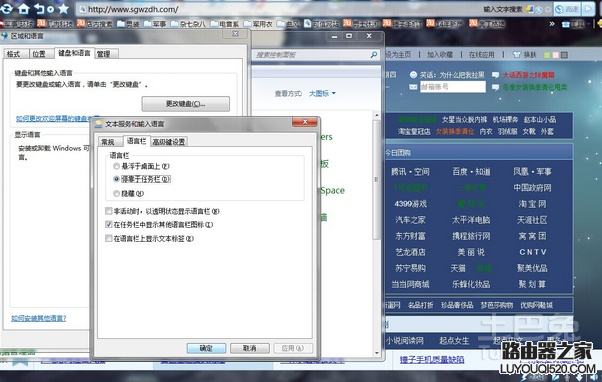
Task: Expand bookmark overflow chevron in browser
Action: (x=552, y=24)
